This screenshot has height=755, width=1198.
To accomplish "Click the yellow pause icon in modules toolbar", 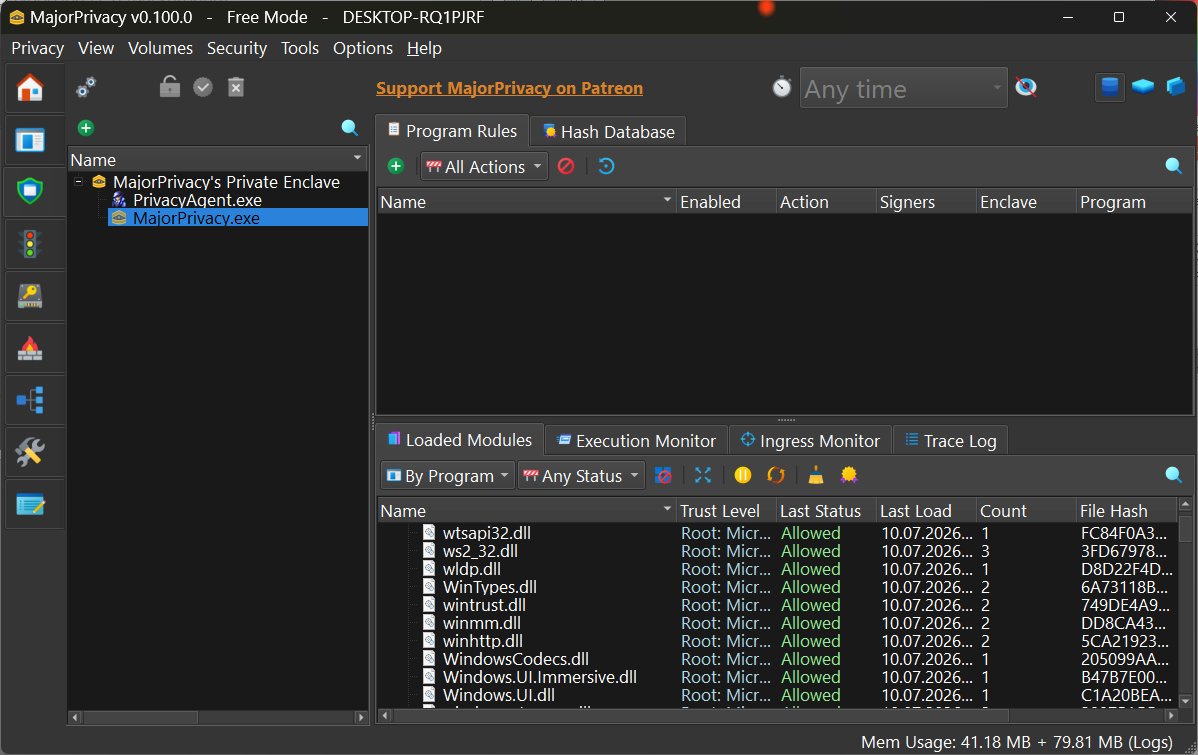I will coord(743,475).
